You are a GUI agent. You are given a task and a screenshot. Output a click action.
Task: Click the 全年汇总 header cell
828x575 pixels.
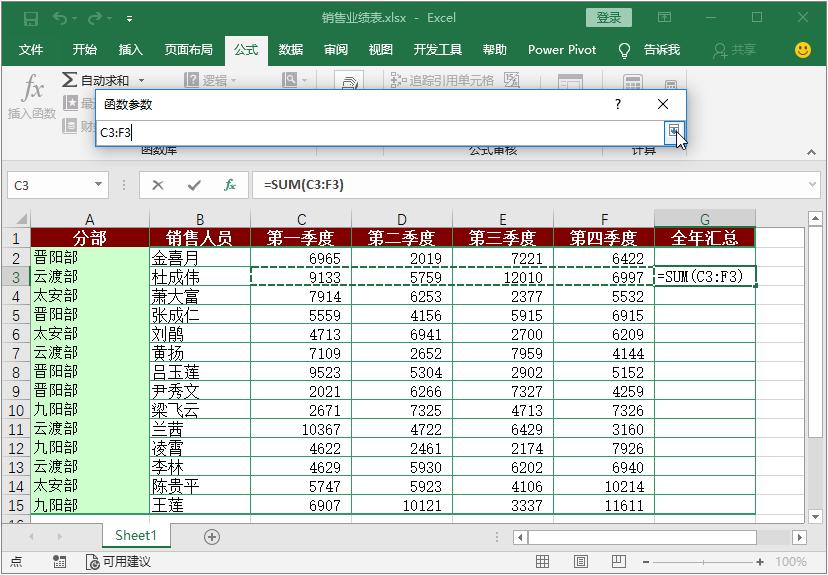tap(705, 238)
